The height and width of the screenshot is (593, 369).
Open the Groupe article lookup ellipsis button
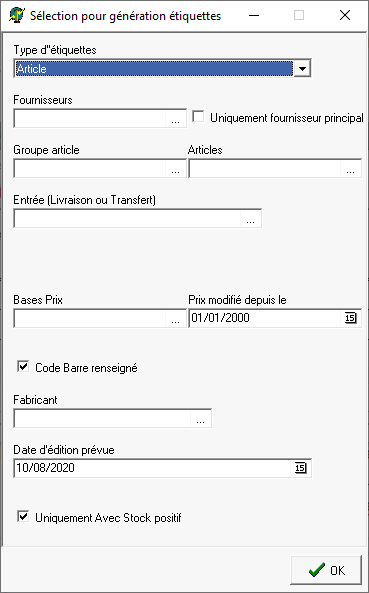tap(175, 169)
